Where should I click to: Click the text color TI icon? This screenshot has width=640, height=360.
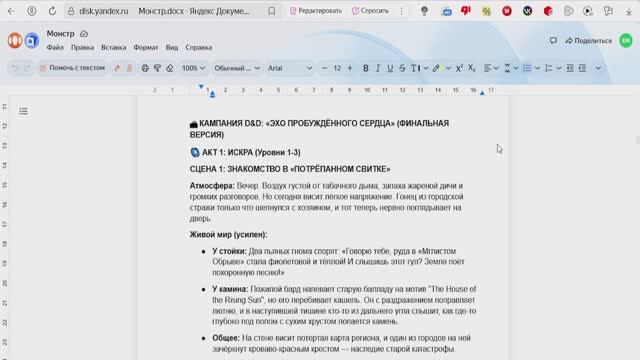[x=416, y=68]
